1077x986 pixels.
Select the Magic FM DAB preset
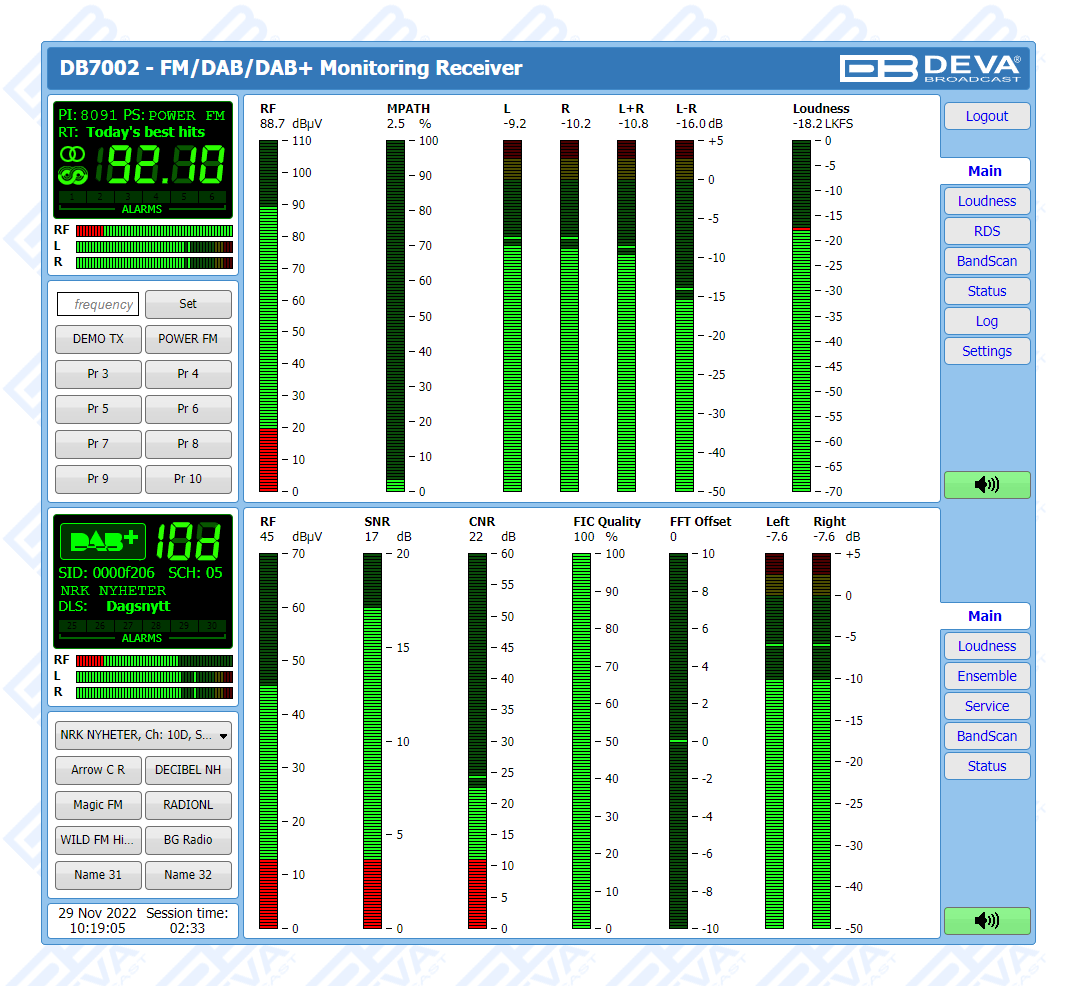pos(98,805)
